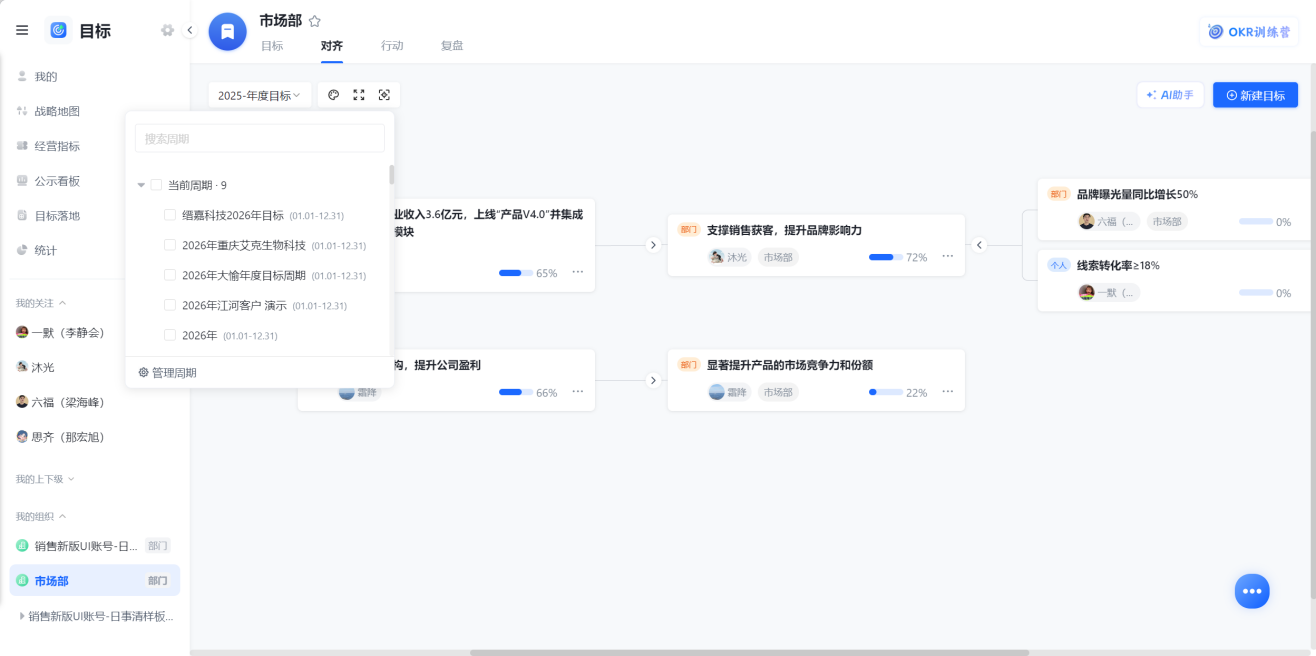Star the 市场部 department as favorite
The image size is (1316, 656).
315,21
